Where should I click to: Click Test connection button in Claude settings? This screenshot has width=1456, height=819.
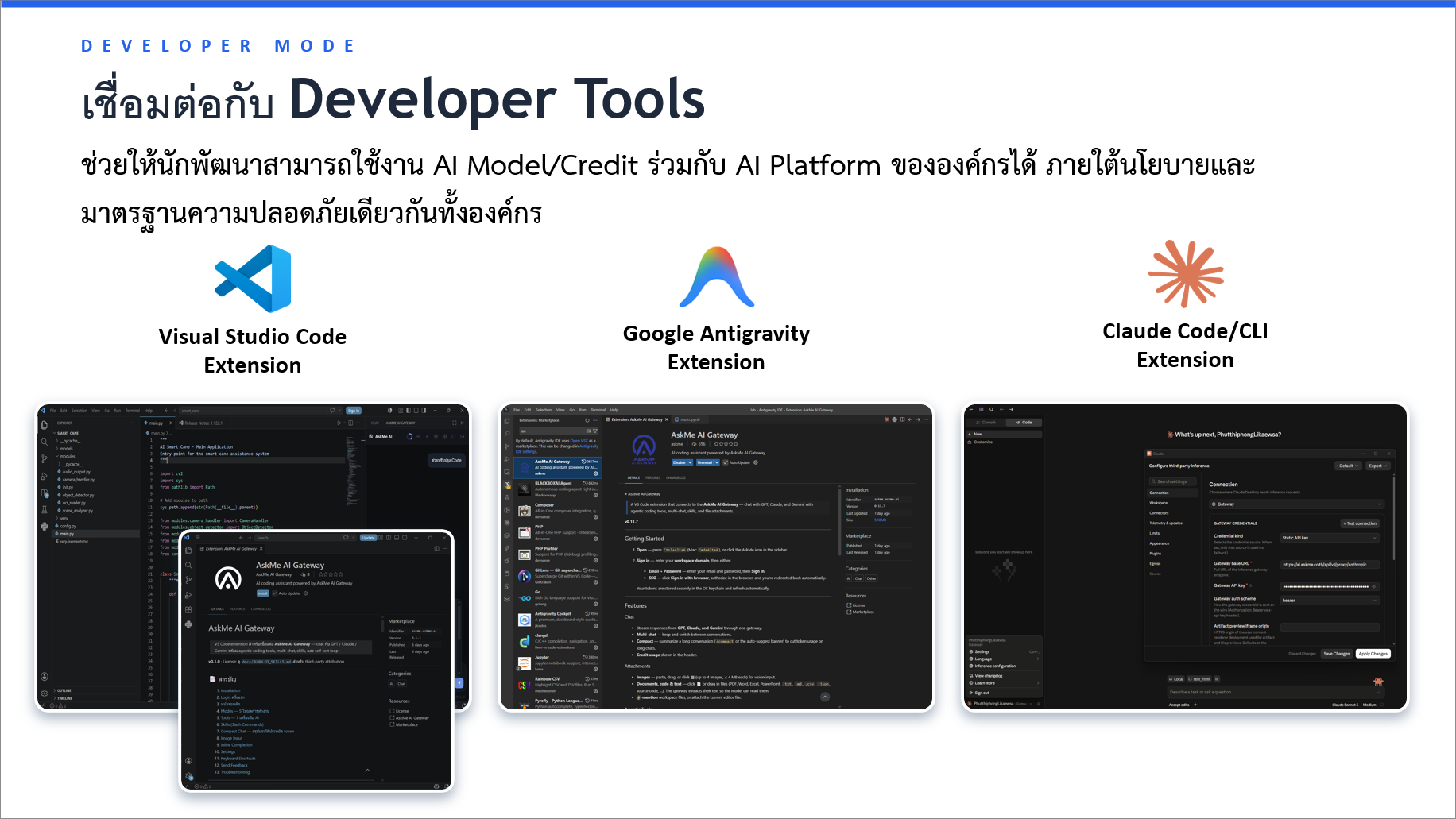point(1360,523)
